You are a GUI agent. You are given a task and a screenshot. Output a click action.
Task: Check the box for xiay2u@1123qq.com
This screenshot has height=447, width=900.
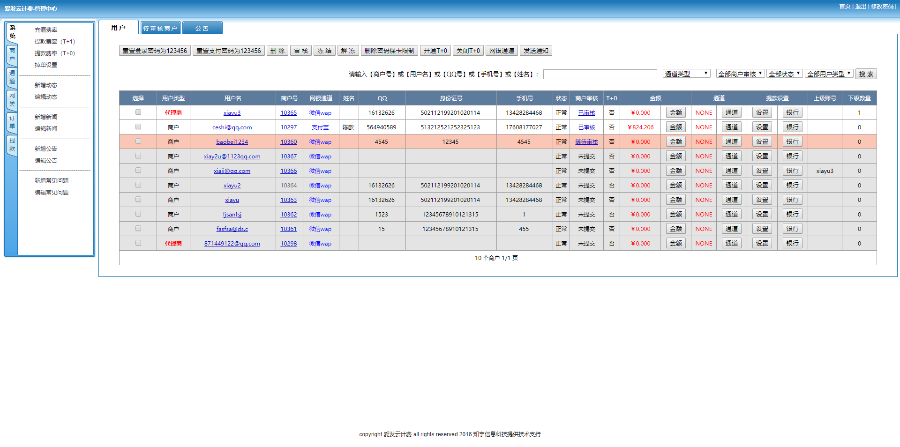click(138, 156)
